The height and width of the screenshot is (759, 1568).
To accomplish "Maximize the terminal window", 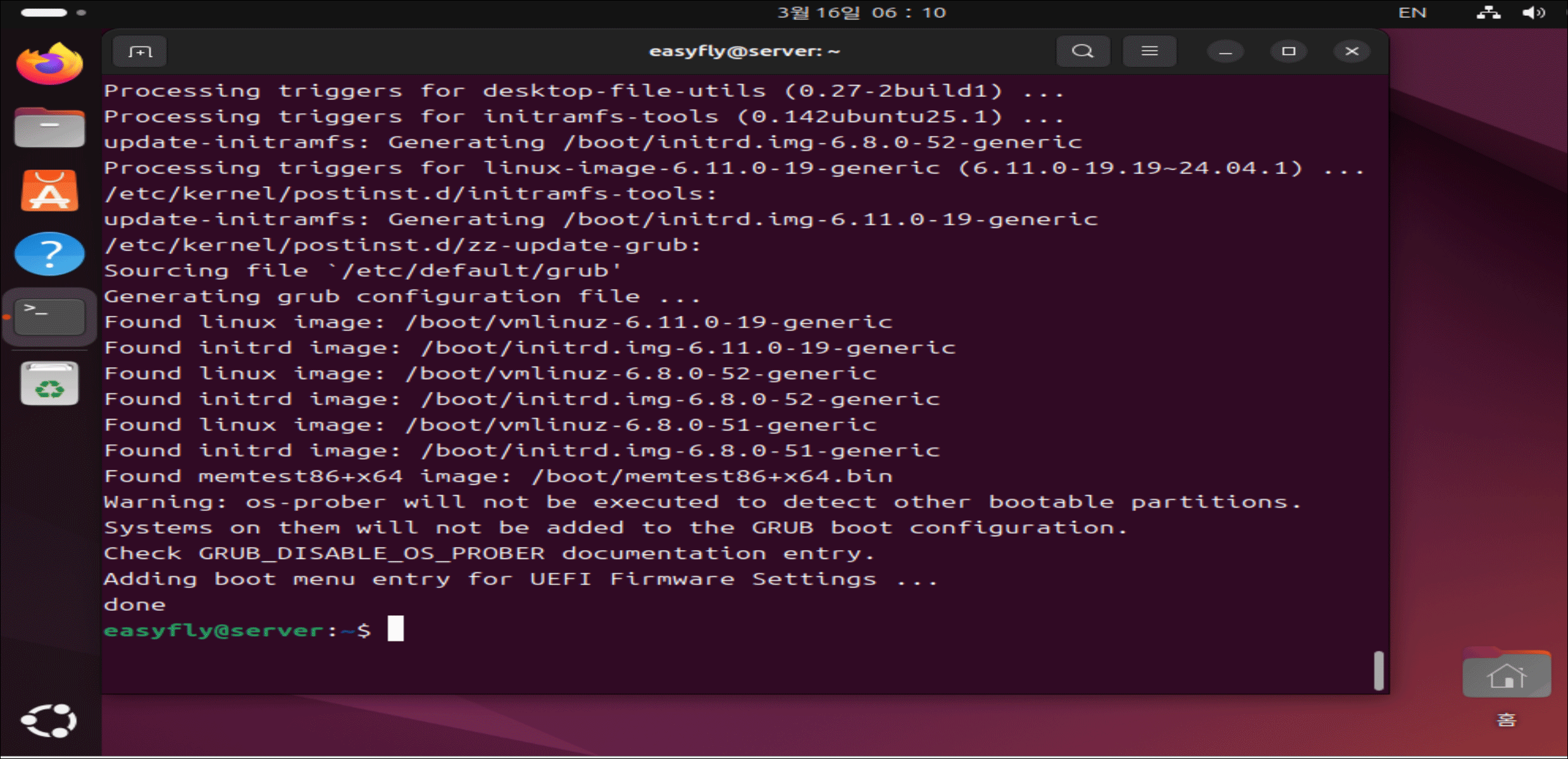I will [1288, 51].
